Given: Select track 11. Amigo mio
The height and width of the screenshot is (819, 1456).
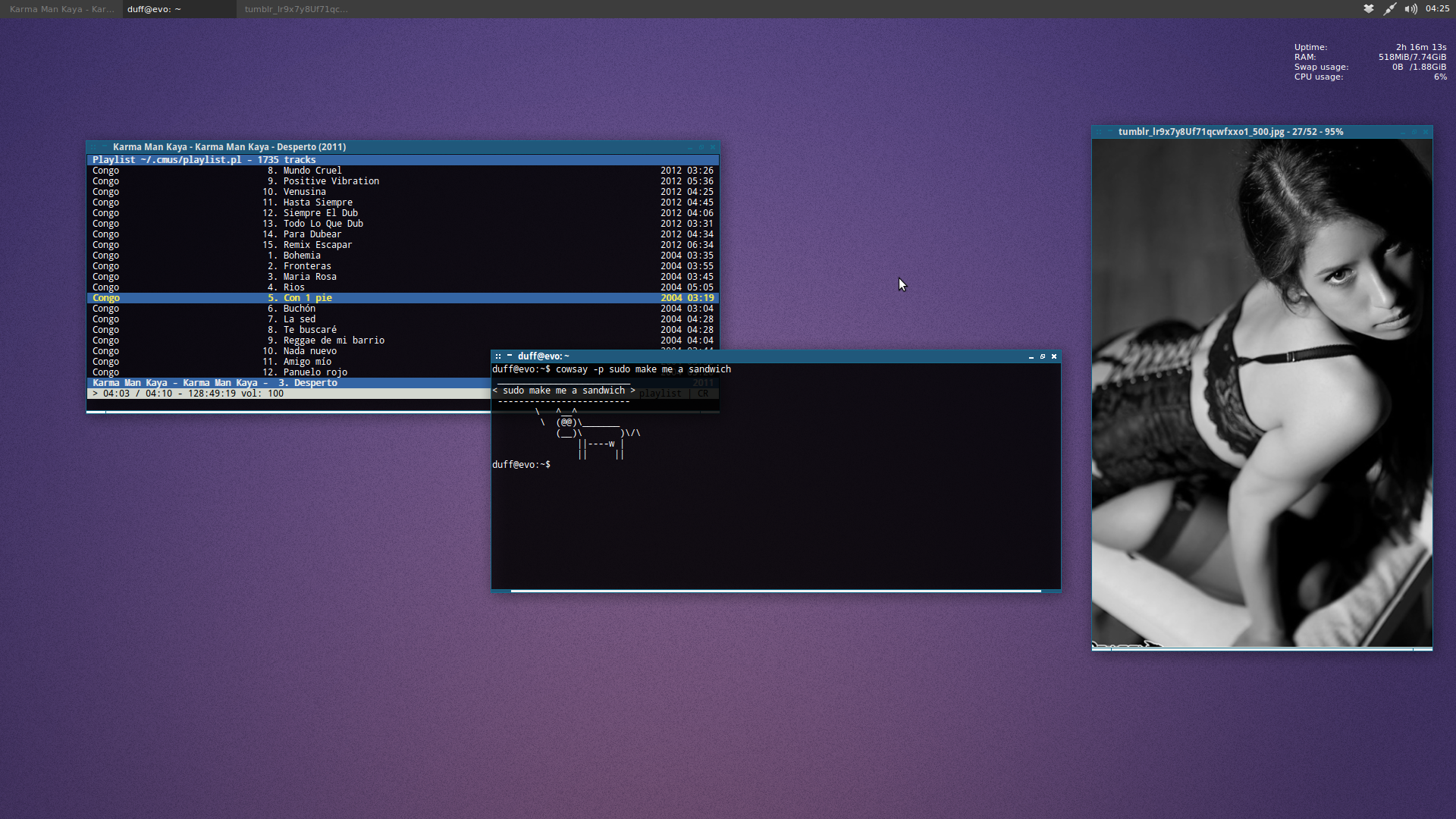Looking at the screenshot, I should tap(289, 362).
